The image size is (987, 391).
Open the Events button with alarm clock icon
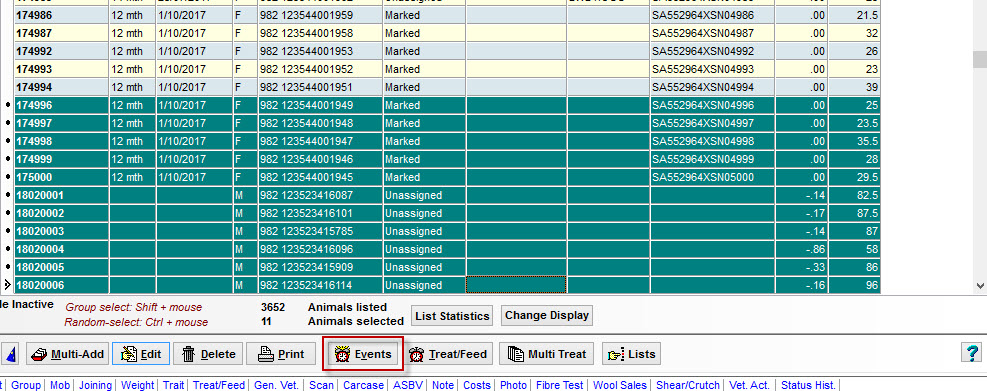point(363,354)
